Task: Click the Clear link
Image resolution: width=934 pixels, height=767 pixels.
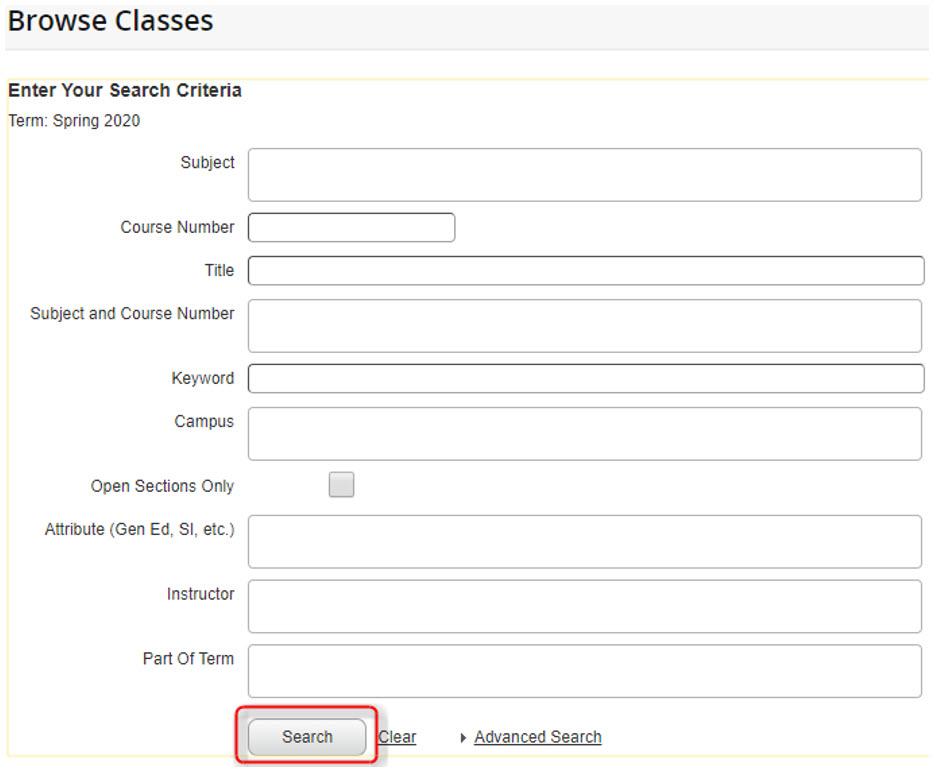Action: point(397,737)
